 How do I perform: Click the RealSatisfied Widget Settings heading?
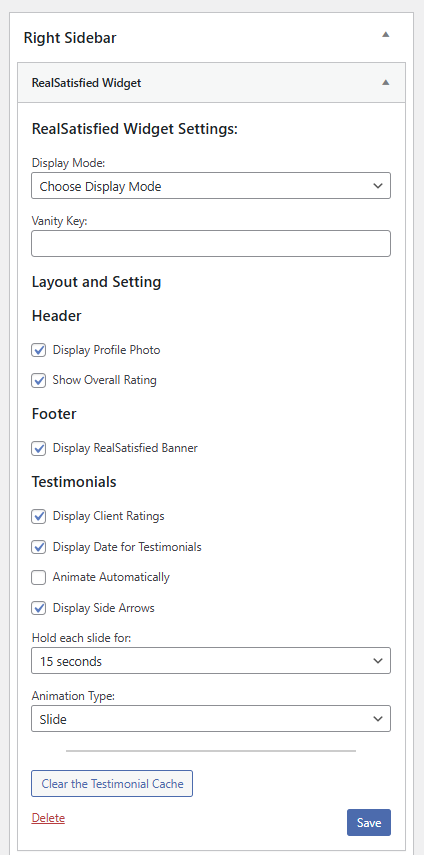click(135, 129)
